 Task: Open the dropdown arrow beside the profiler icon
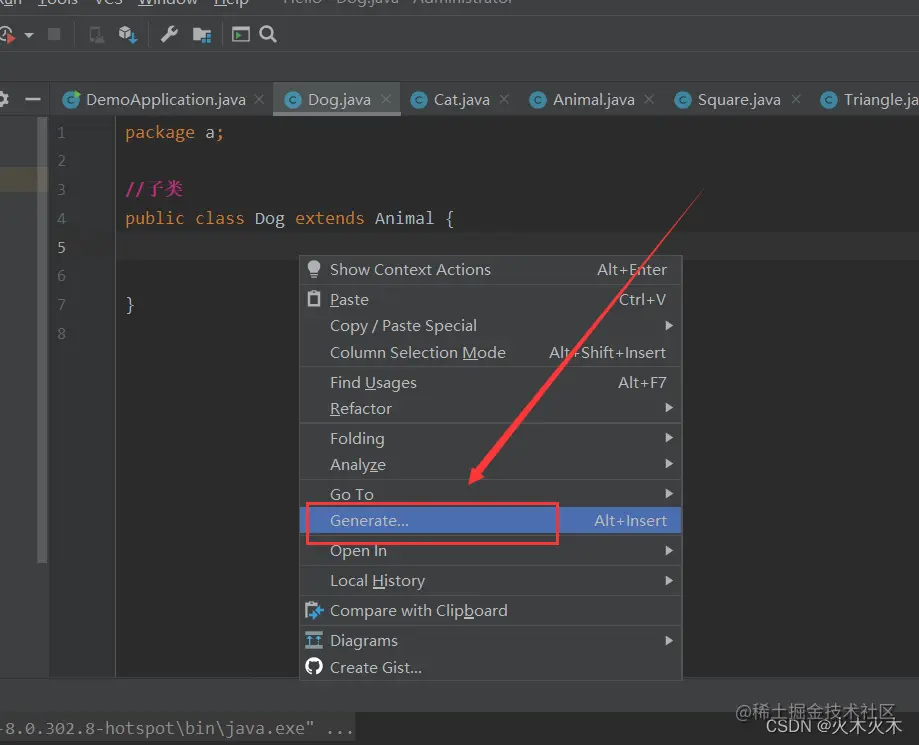pyautogui.click(x=29, y=36)
